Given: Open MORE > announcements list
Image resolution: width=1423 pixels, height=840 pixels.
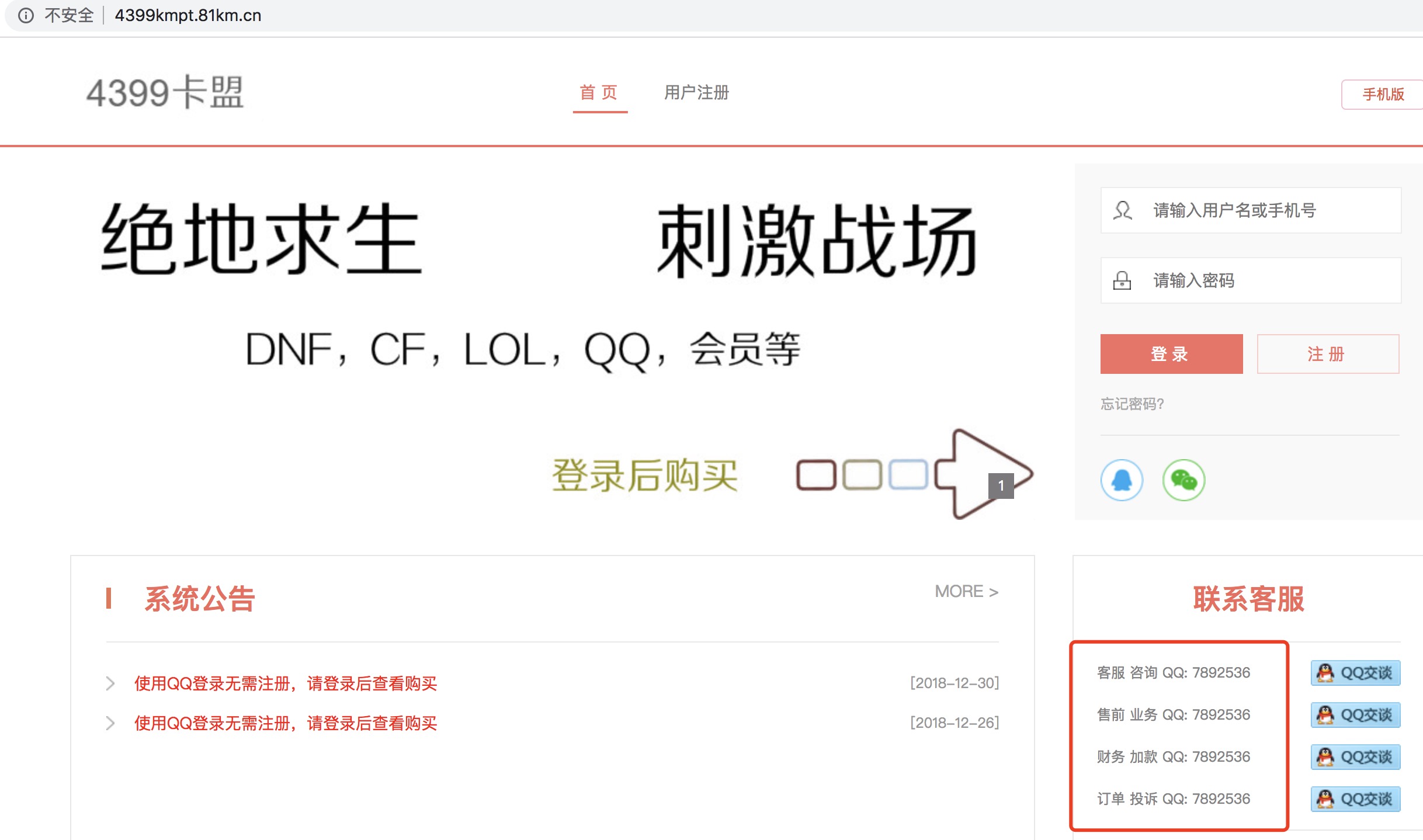Looking at the screenshot, I should (966, 592).
